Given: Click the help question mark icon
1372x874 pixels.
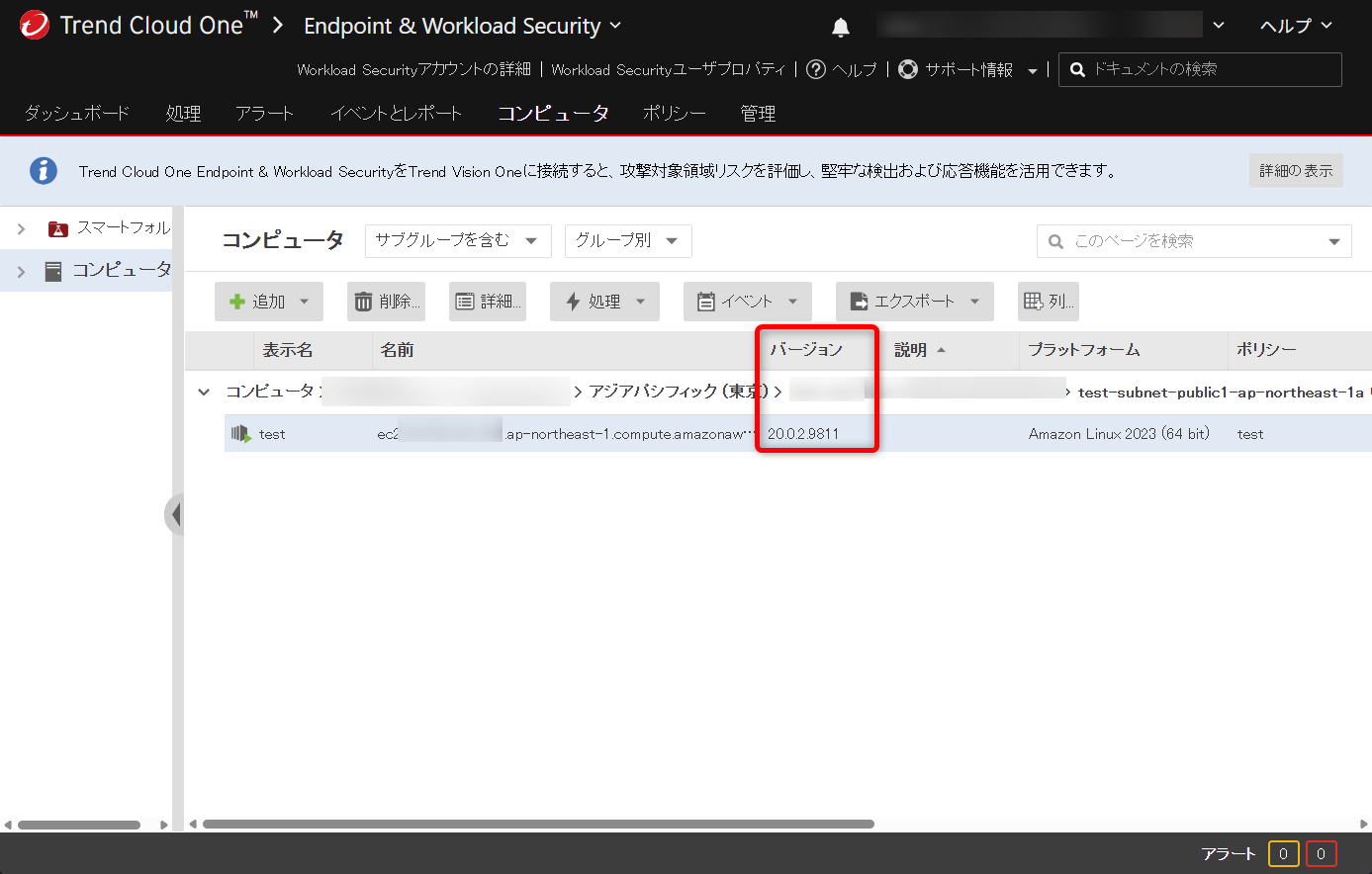Looking at the screenshot, I should [x=816, y=69].
